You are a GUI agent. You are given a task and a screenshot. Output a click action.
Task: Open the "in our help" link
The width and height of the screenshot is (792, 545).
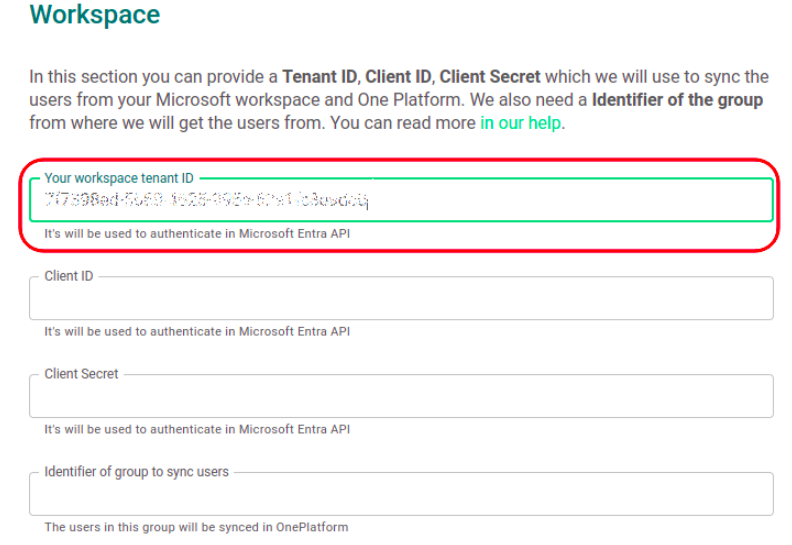pos(521,124)
